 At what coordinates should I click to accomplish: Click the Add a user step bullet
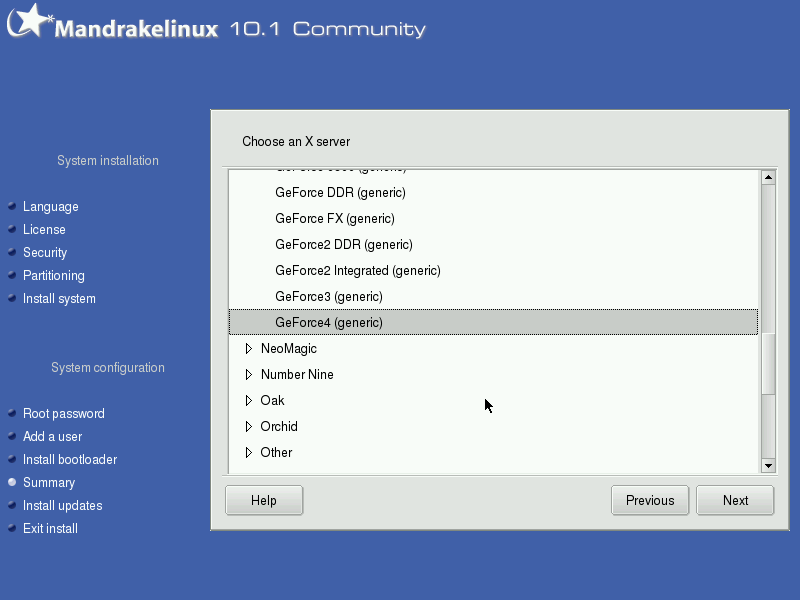12,436
